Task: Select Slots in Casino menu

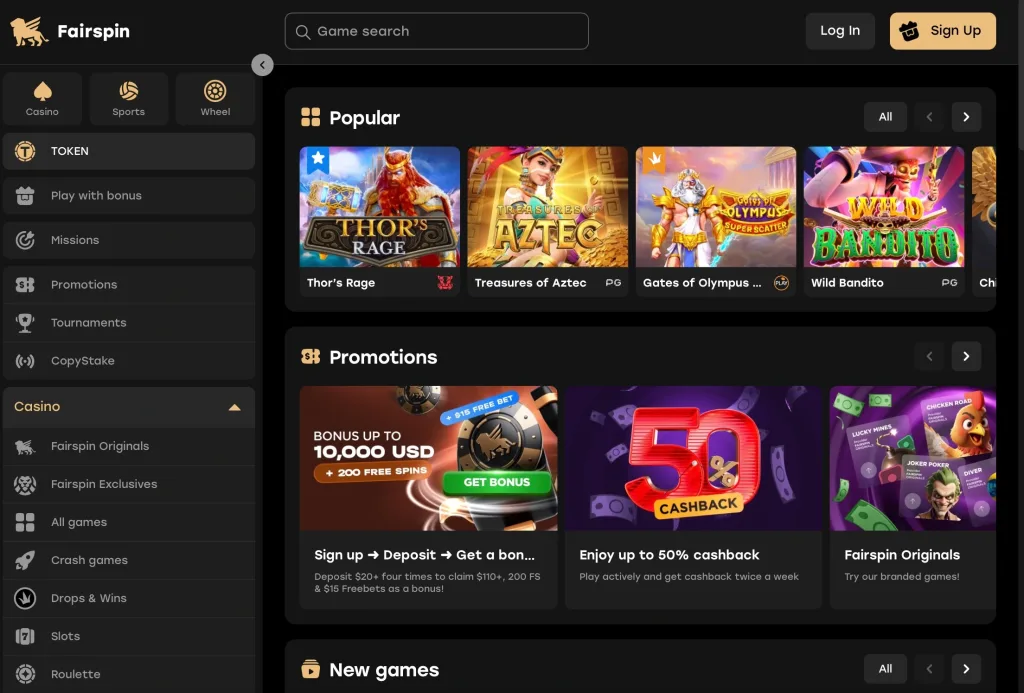Action: pos(129,636)
